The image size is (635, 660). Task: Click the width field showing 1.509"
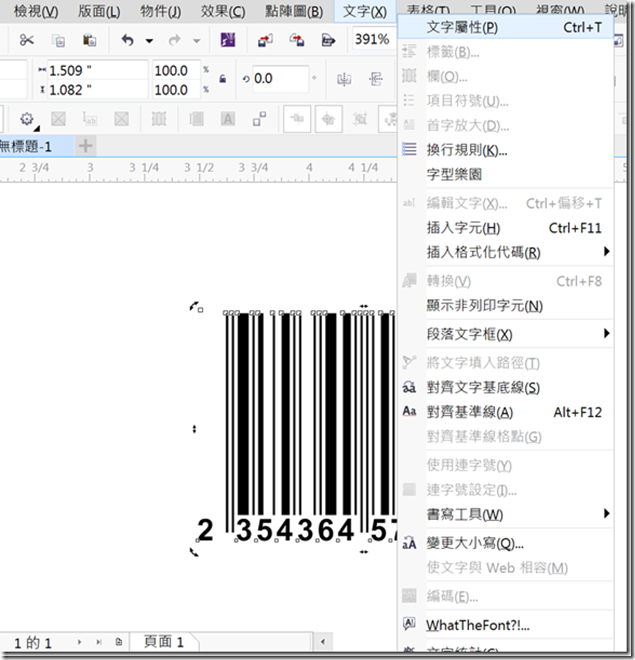coord(97,70)
